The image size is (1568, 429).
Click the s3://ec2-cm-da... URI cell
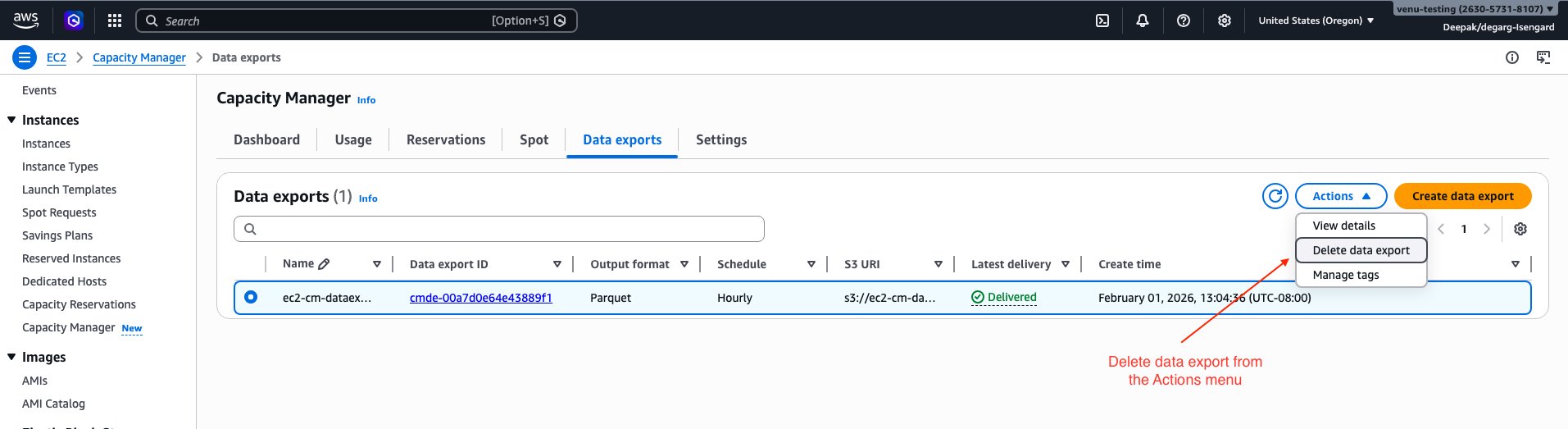889,298
